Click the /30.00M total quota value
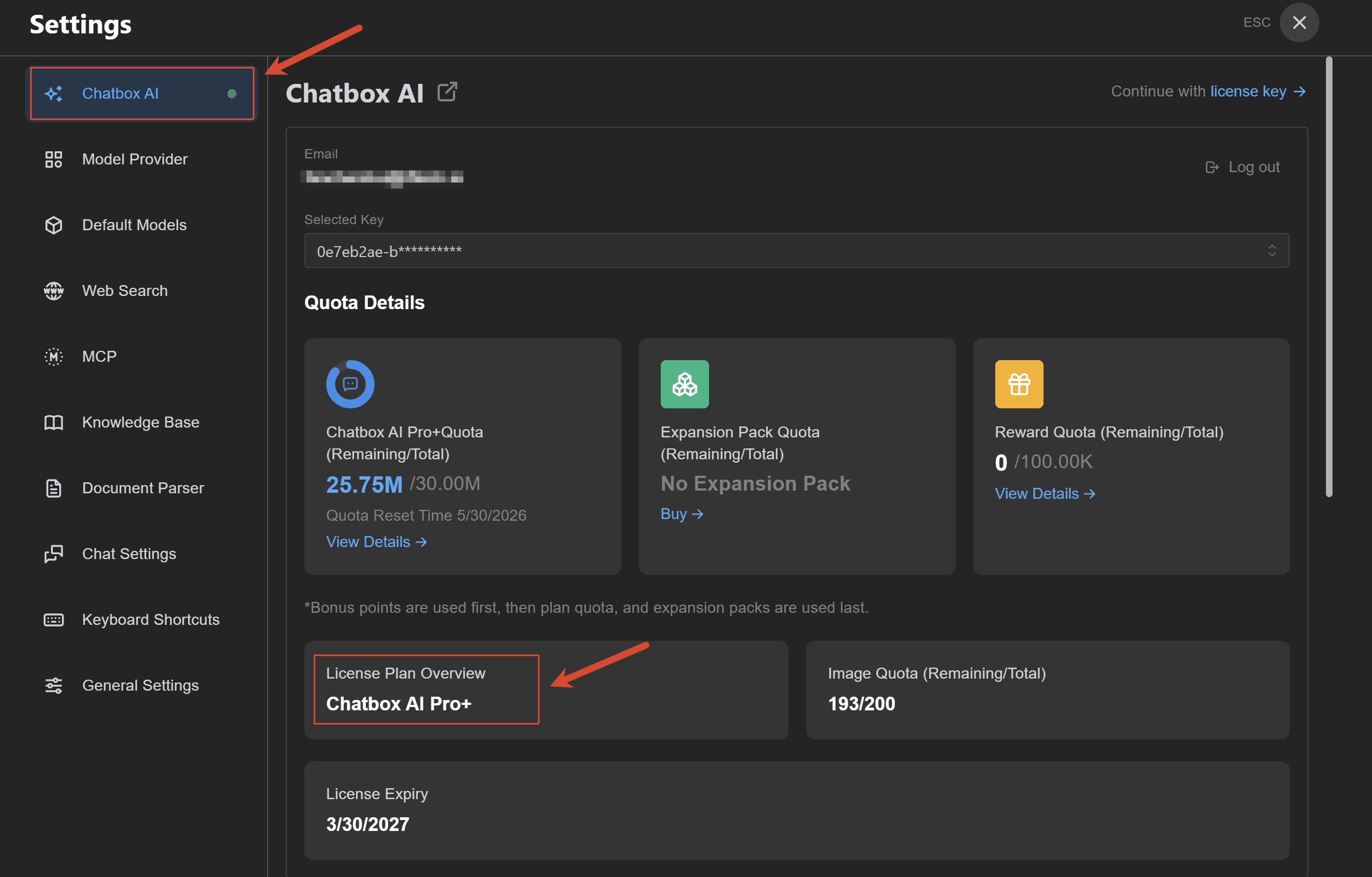 (x=445, y=484)
